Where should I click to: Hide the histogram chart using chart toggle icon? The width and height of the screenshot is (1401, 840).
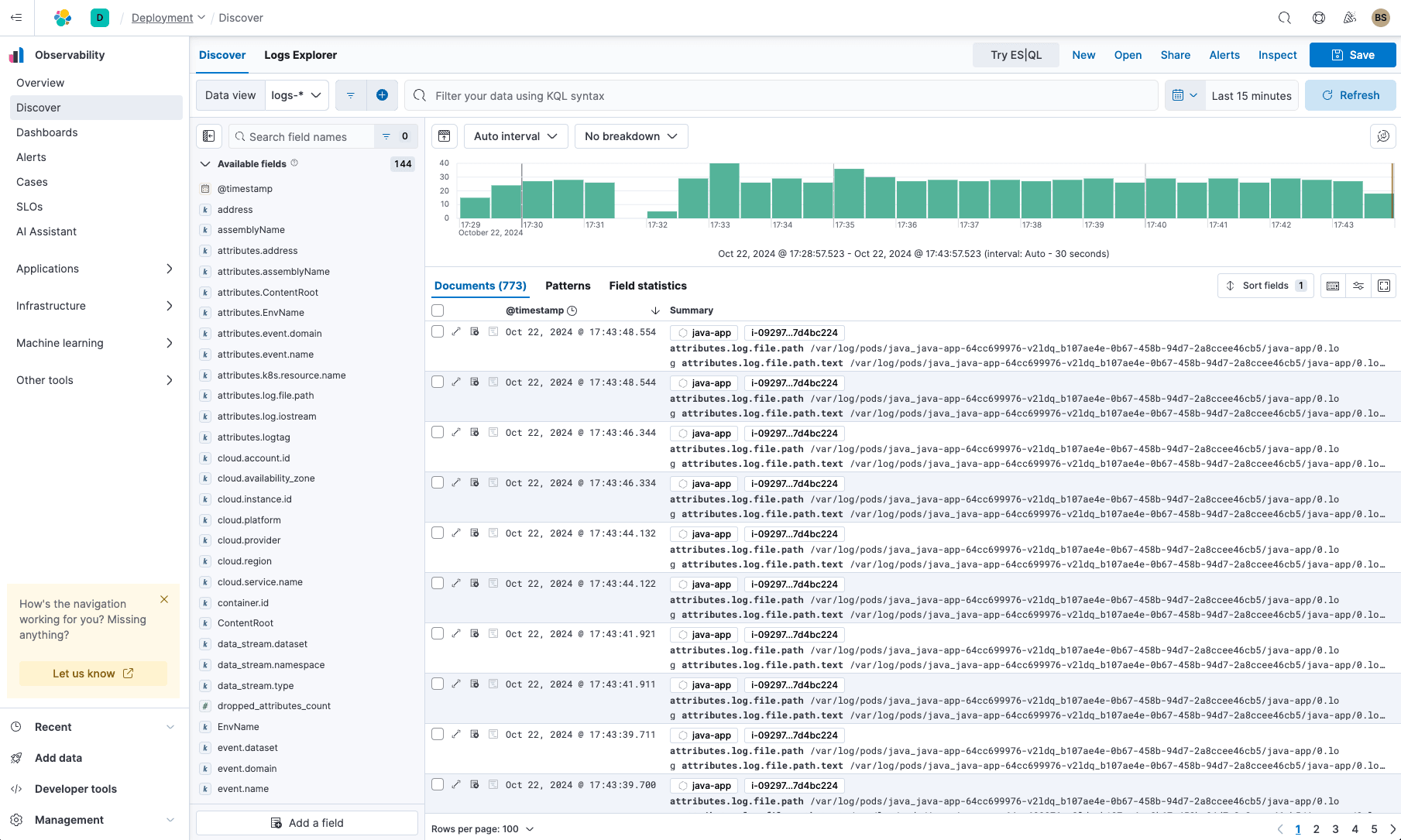445,136
